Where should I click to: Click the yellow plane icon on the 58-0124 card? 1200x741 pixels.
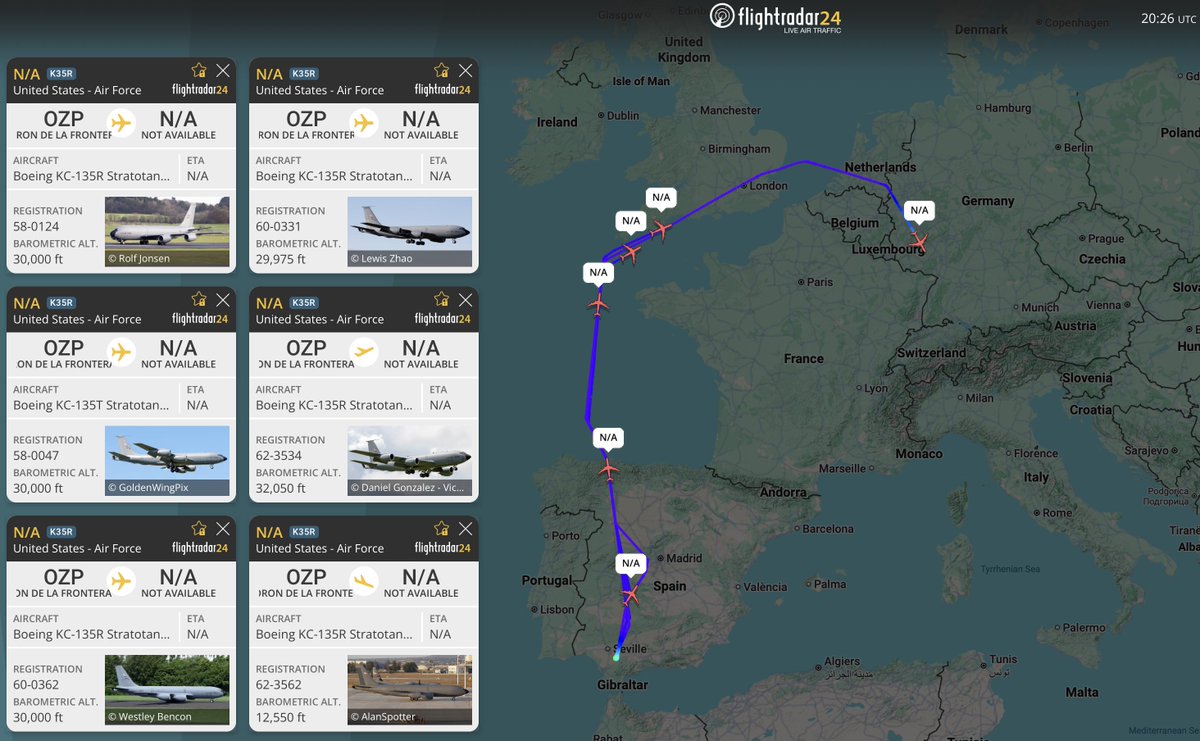tap(121, 123)
